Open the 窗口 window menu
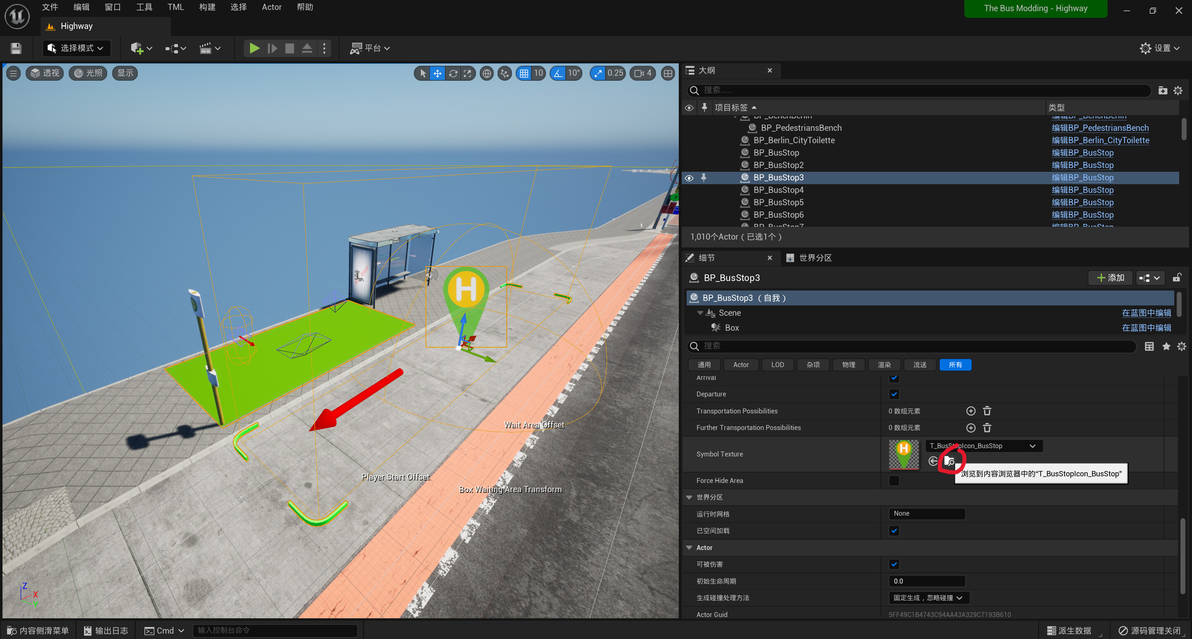Image resolution: width=1192 pixels, height=639 pixels. point(113,7)
